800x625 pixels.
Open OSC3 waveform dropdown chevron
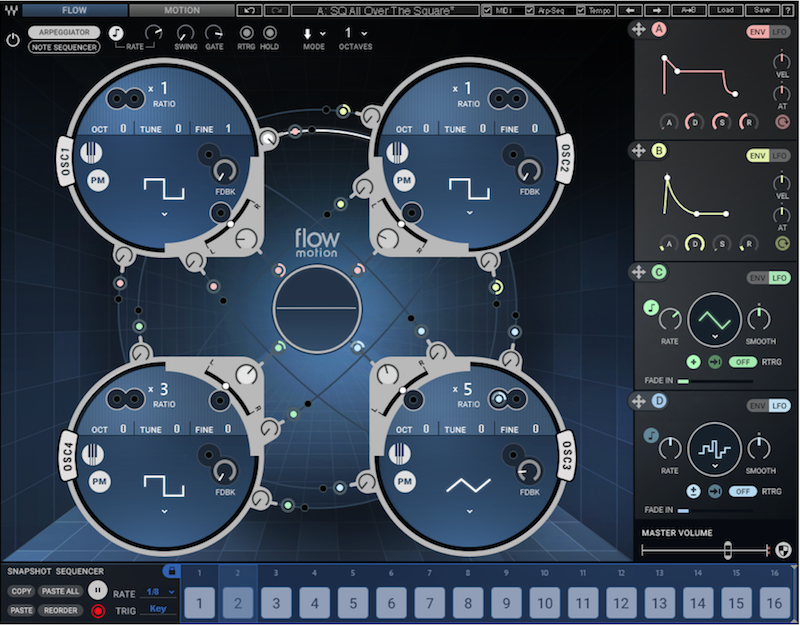coord(469,511)
